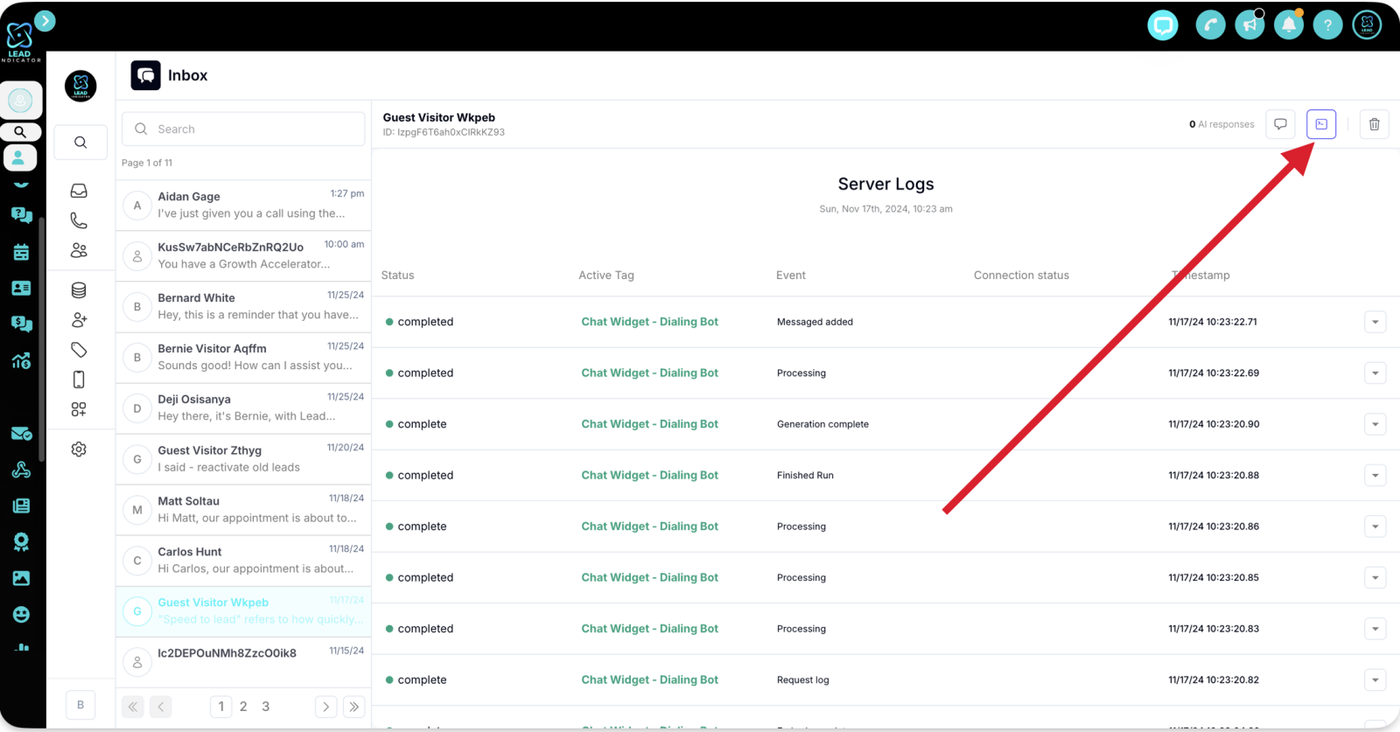Open the settings gear in inbox sidebar
1400x732 pixels.
(x=79, y=450)
